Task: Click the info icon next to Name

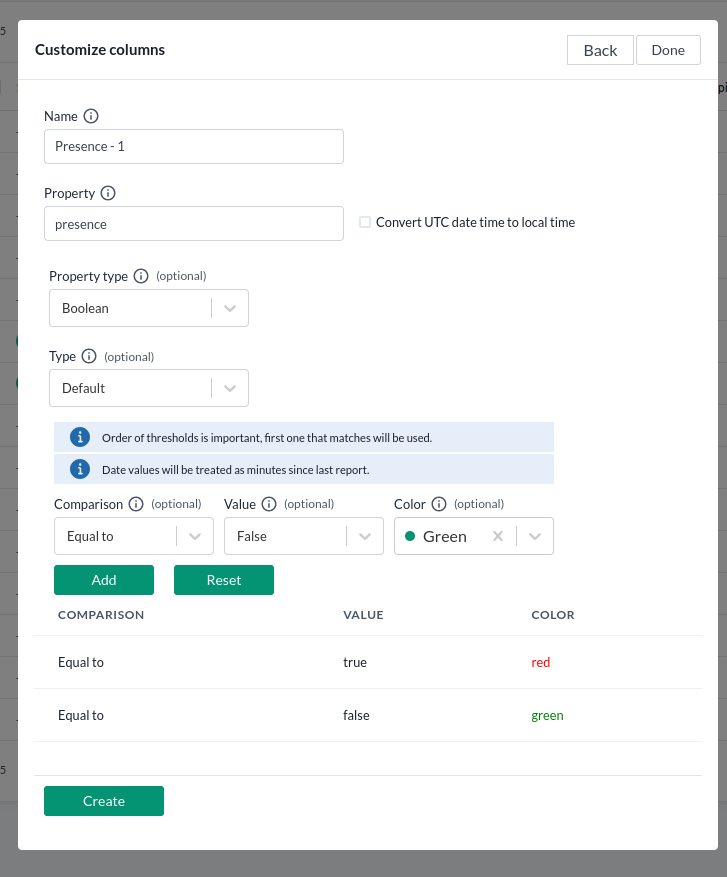Action: pos(91,116)
